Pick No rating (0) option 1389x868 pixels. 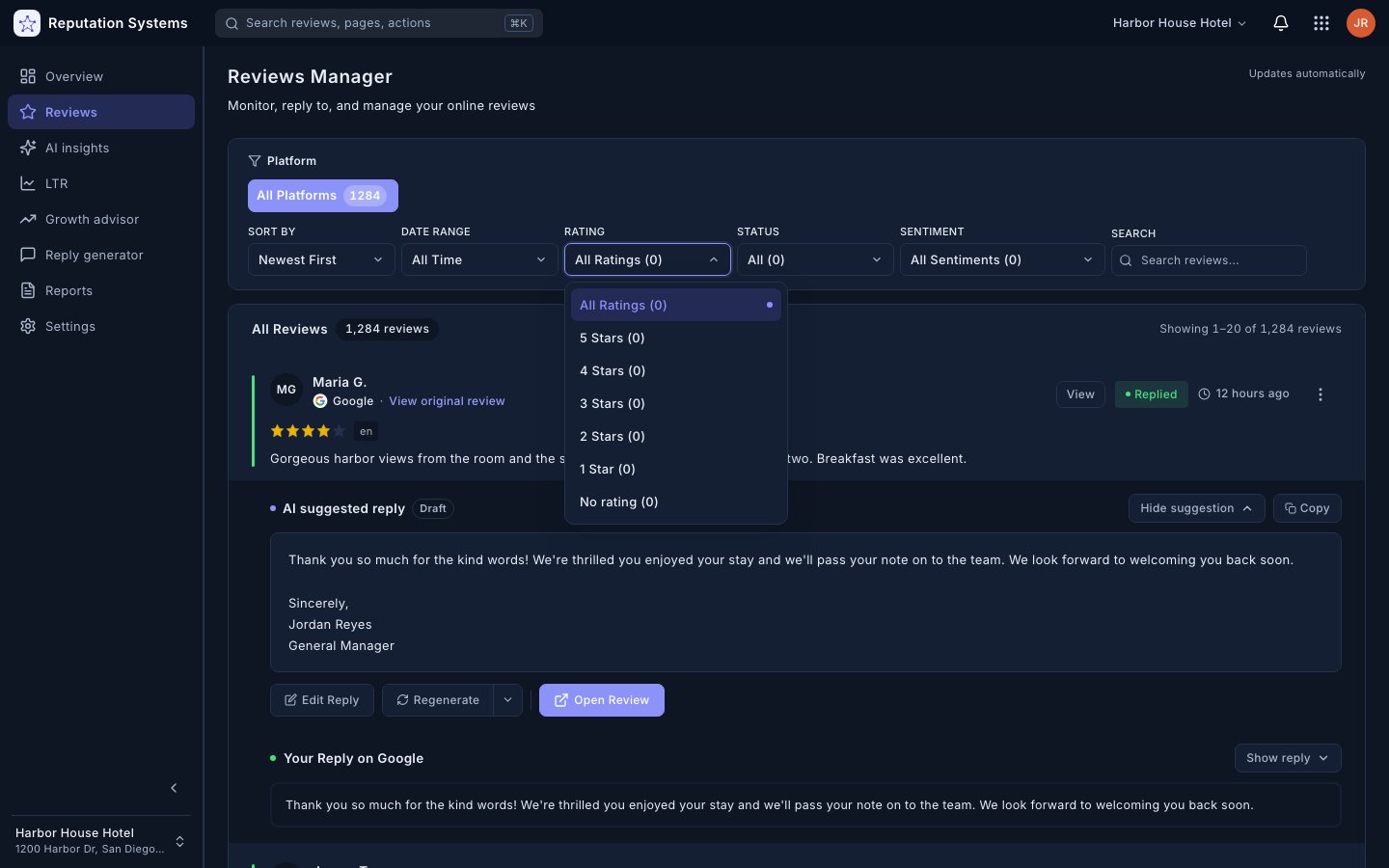676,502
